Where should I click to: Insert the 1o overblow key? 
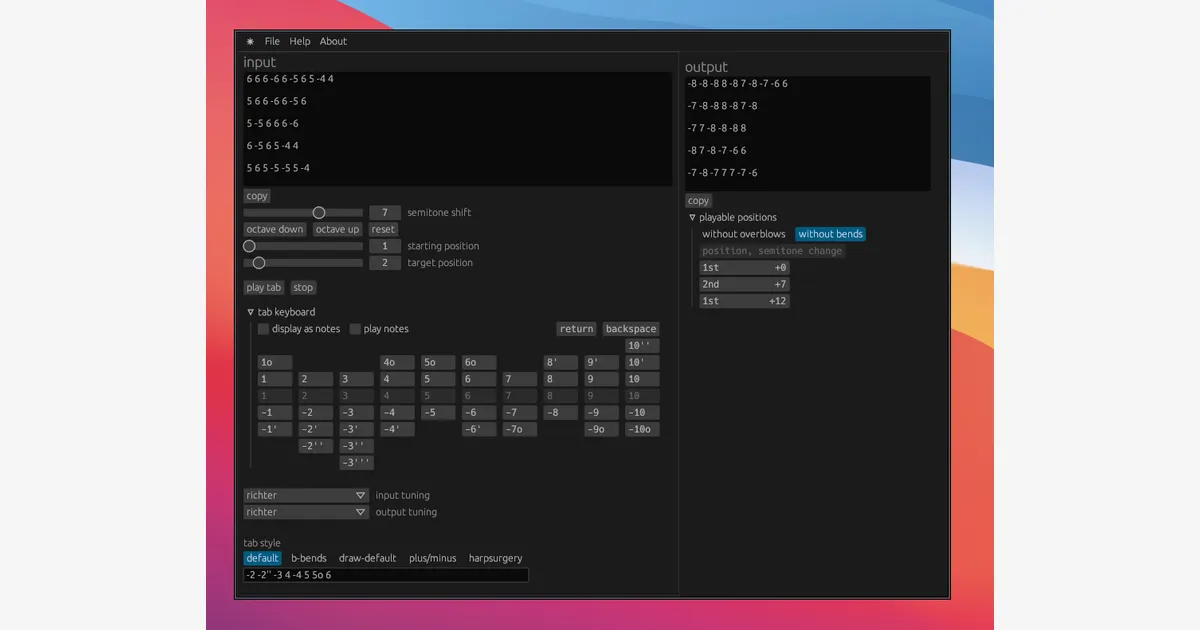point(275,363)
